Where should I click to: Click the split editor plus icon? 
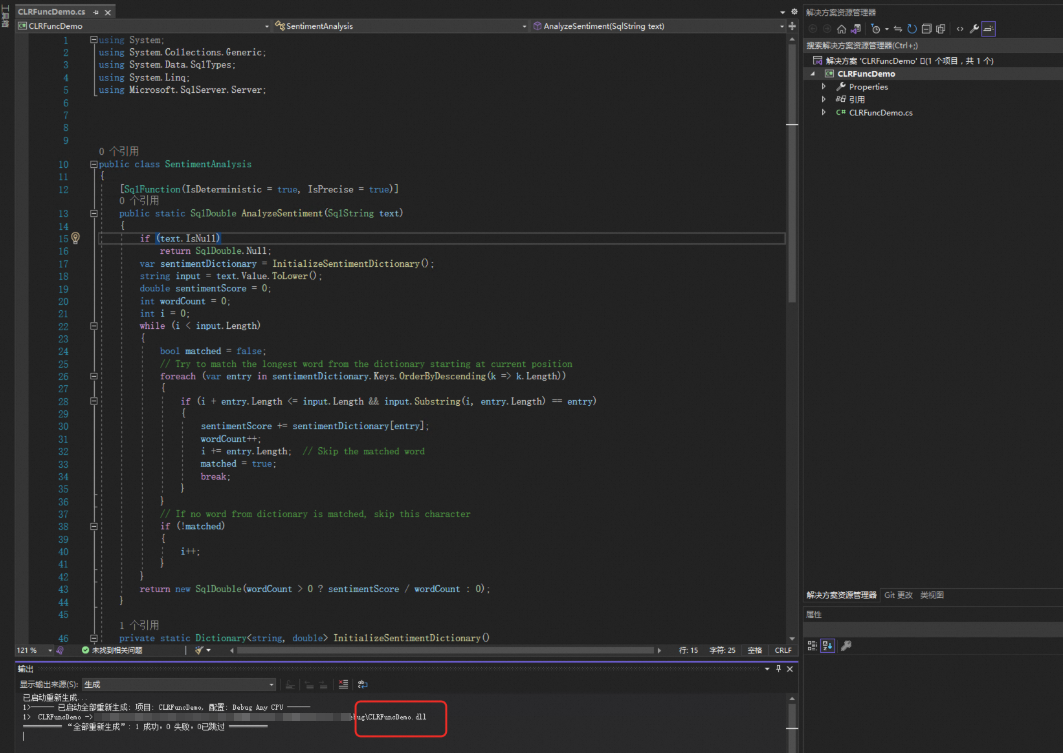click(792, 26)
